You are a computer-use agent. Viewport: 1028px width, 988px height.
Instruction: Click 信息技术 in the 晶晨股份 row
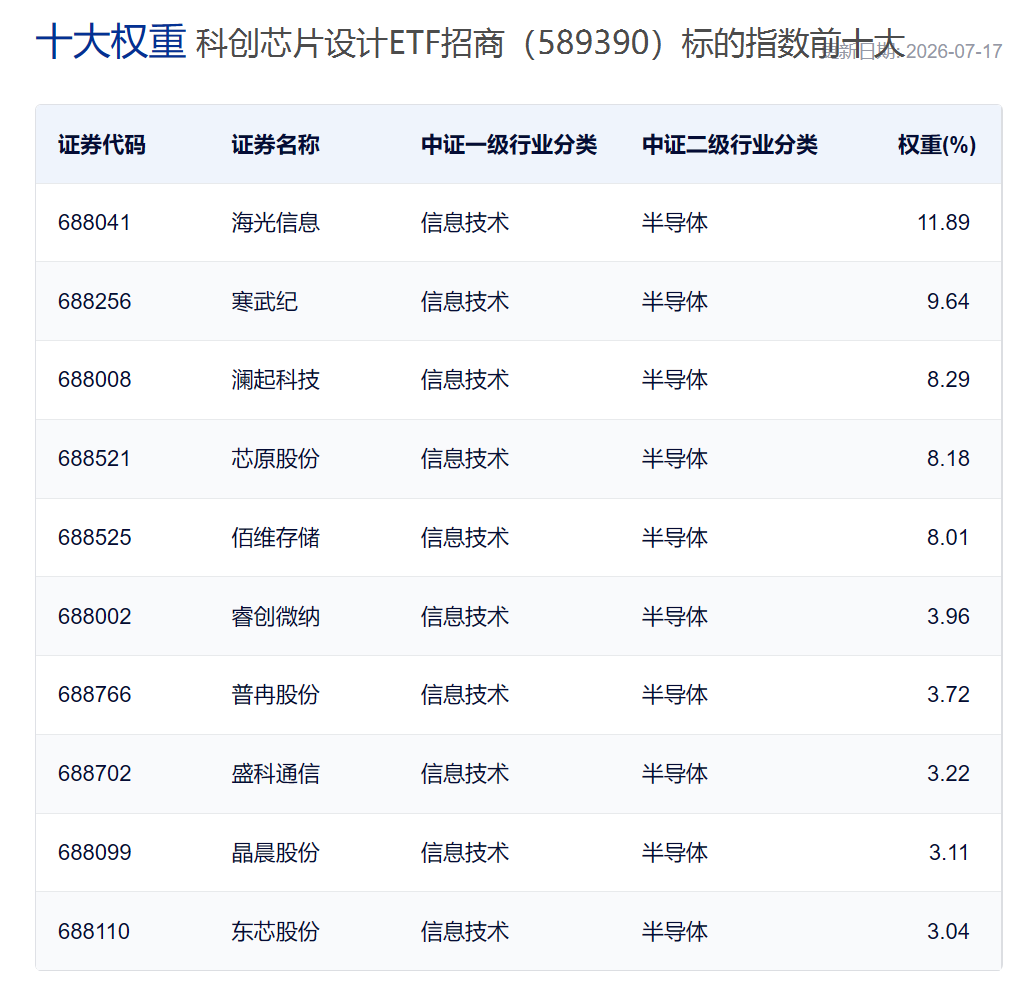pos(465,852)
